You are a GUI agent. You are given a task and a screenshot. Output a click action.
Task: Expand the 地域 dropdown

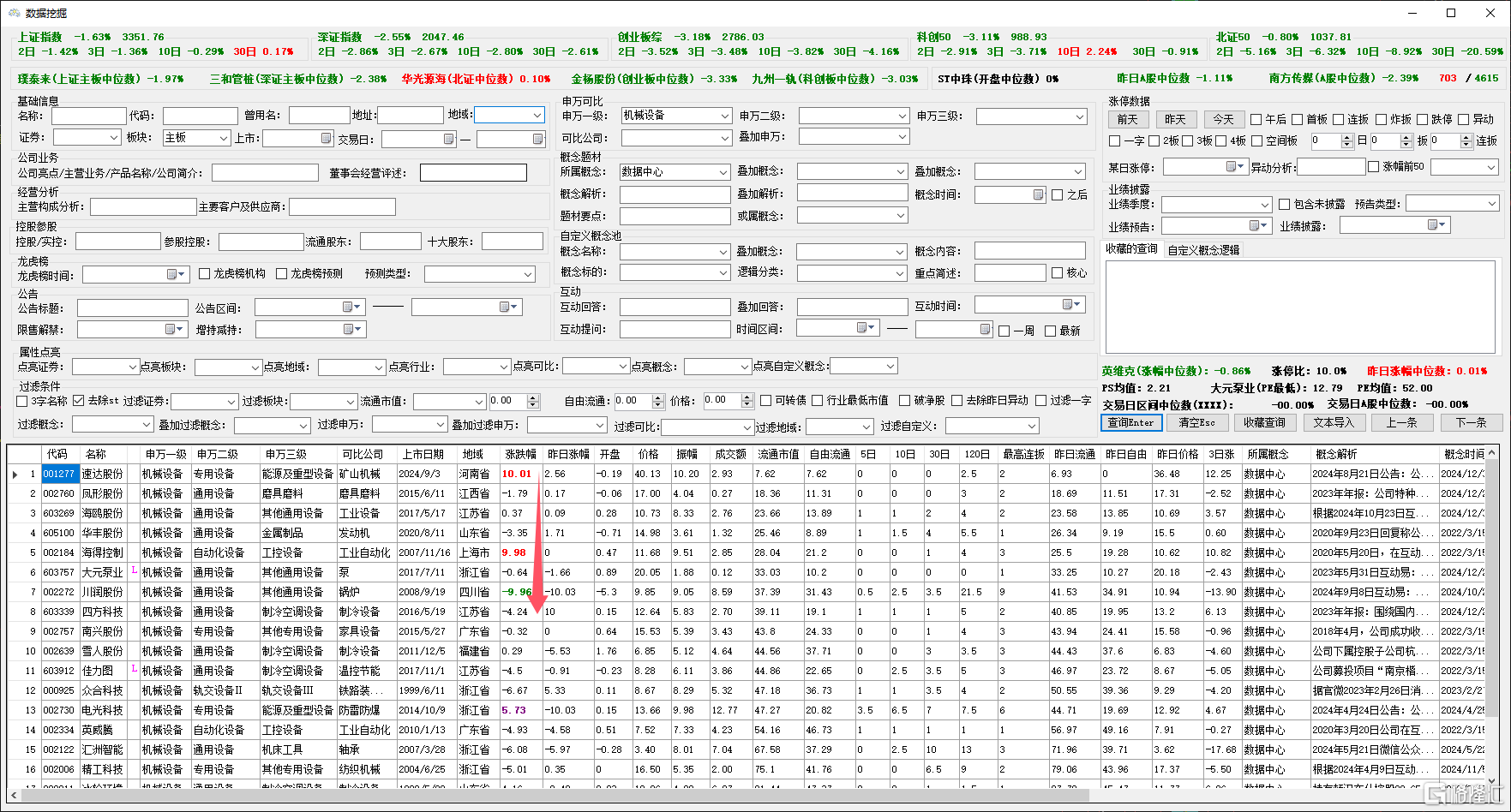click(x=537, y=115)
